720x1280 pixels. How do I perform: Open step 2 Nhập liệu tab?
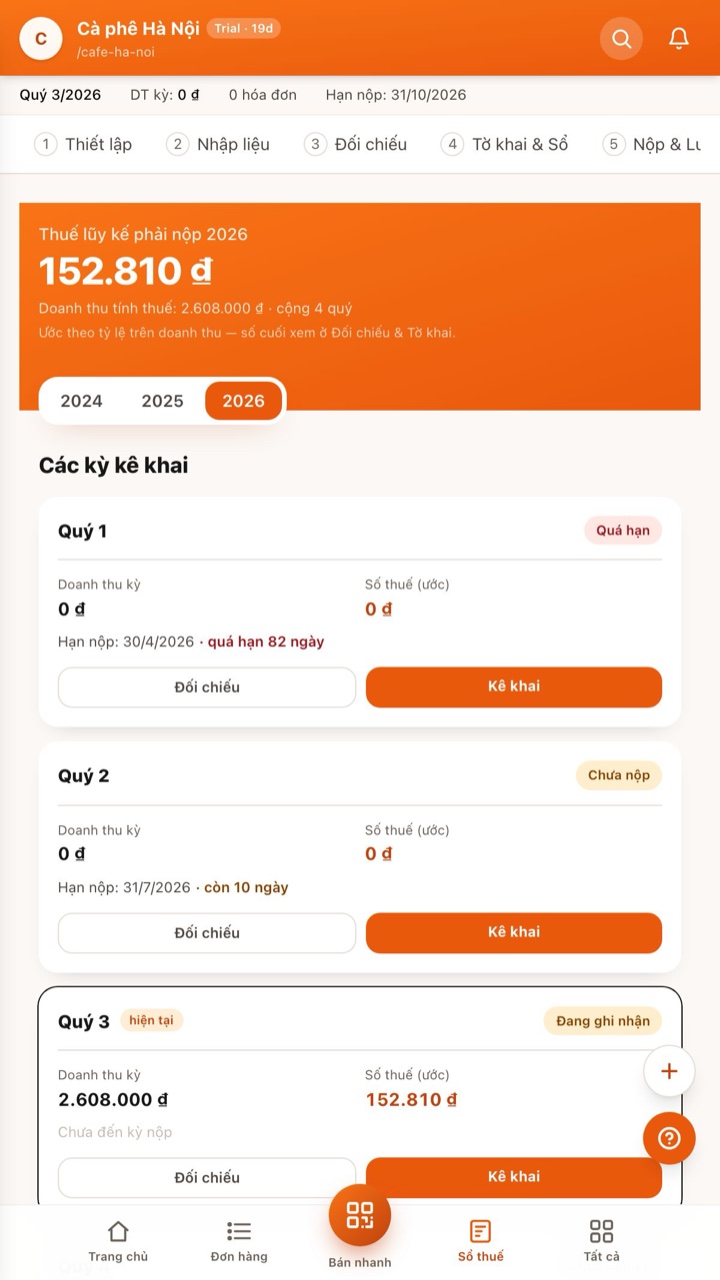pyautogui.click(x=219, y=144)
